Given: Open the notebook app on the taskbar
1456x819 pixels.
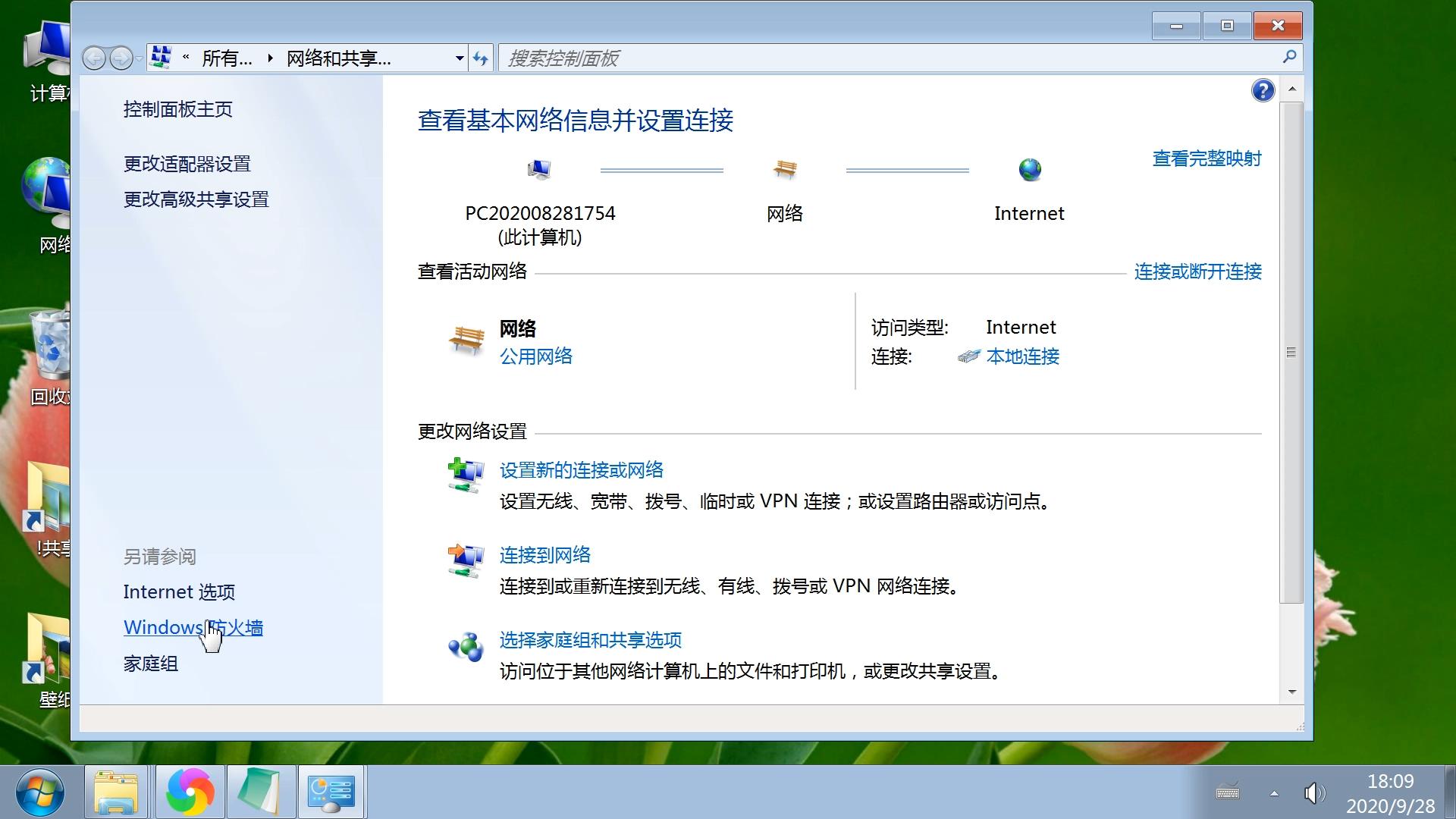Looking at the screenshot, I should [x=259, y=791].
